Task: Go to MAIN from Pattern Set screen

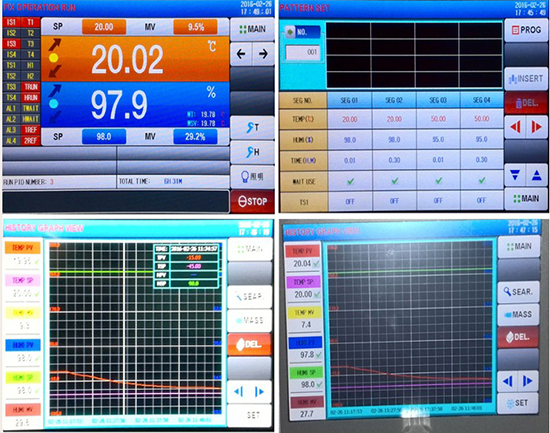Action: pos(526,199)
